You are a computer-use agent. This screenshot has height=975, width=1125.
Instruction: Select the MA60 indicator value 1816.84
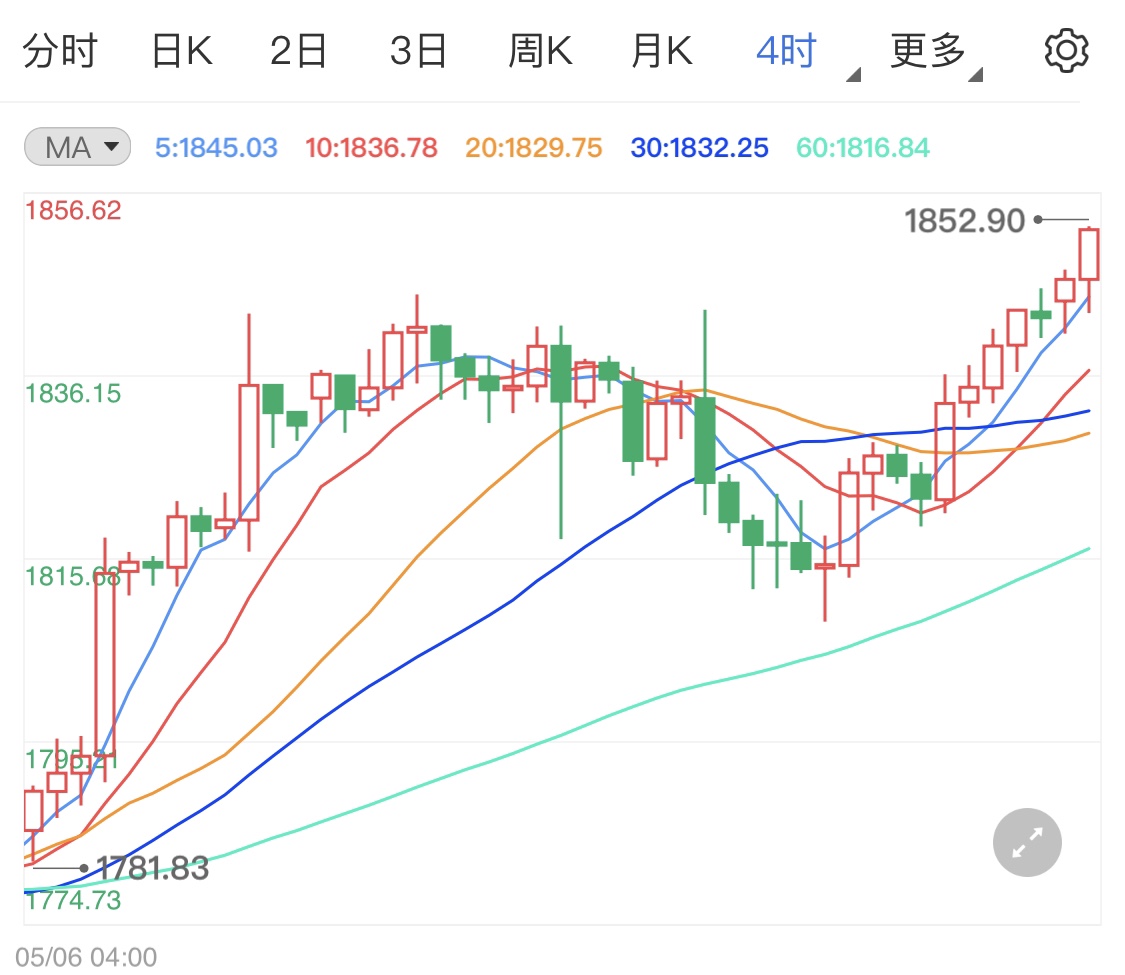click(861, 147)
